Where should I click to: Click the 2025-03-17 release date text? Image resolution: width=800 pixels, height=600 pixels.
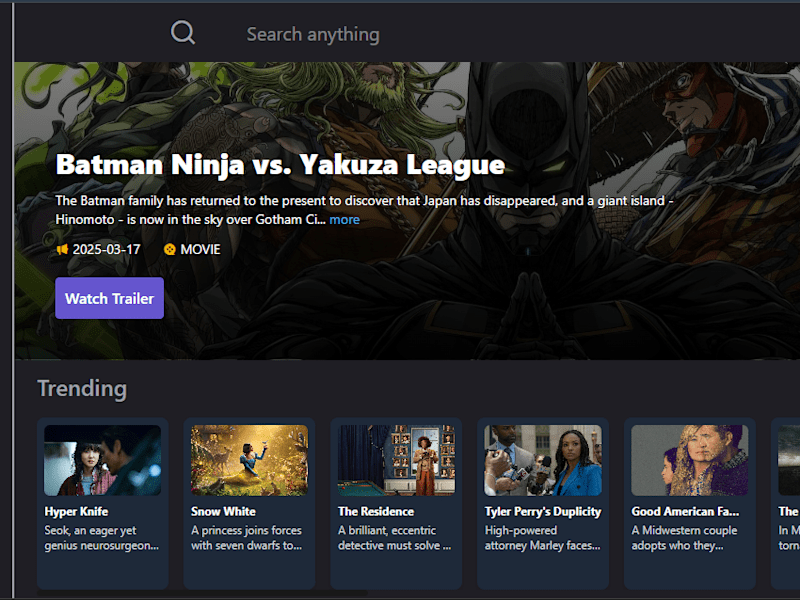106,249
